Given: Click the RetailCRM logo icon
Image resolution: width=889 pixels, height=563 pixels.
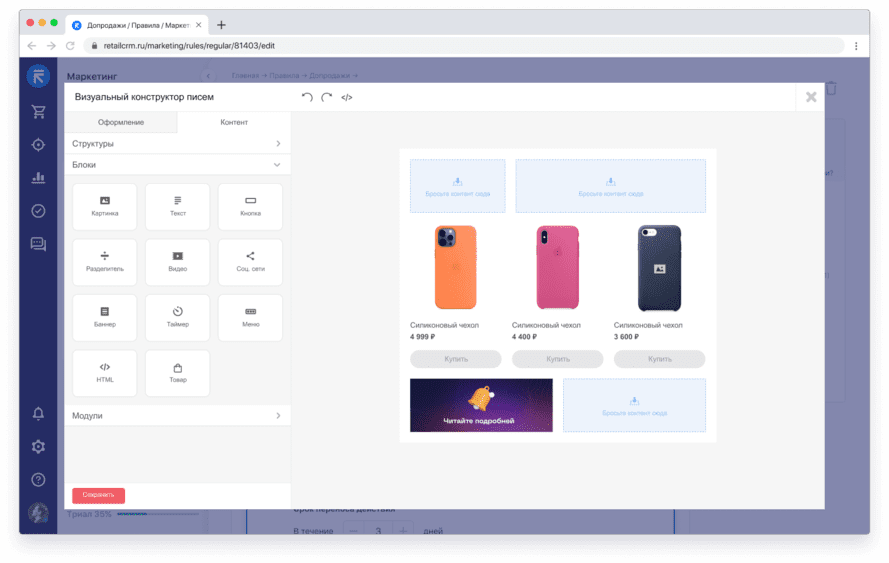Looking at the screenshot, I should pos(38,76).
